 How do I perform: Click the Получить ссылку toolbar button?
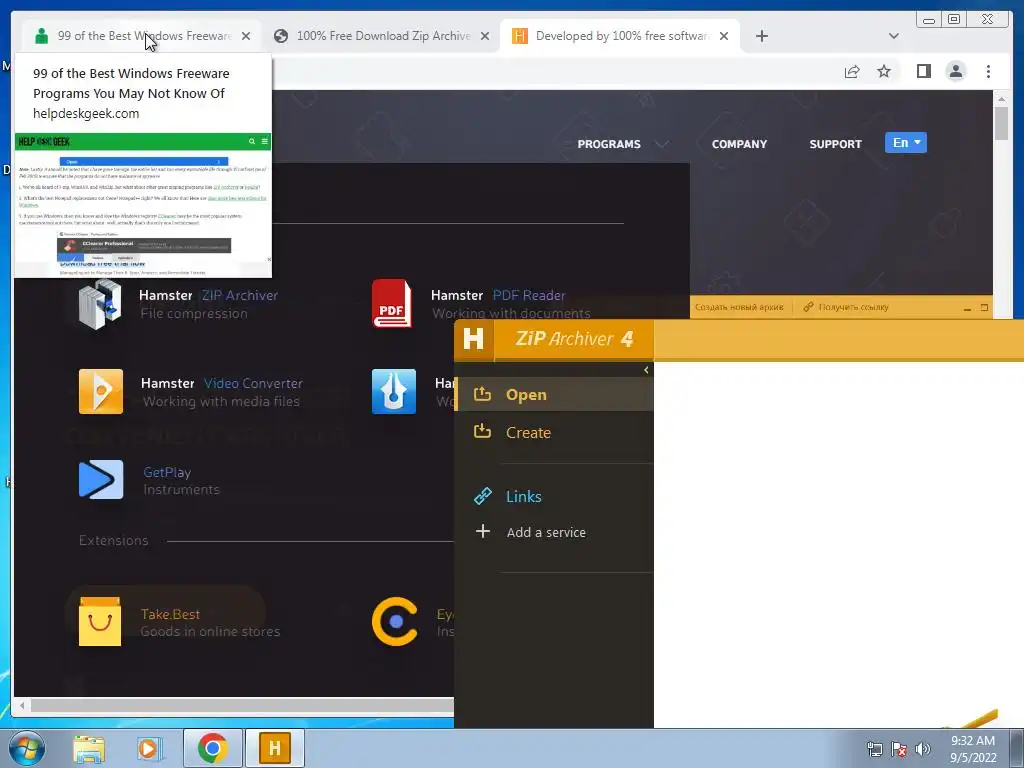coord(846,307)
